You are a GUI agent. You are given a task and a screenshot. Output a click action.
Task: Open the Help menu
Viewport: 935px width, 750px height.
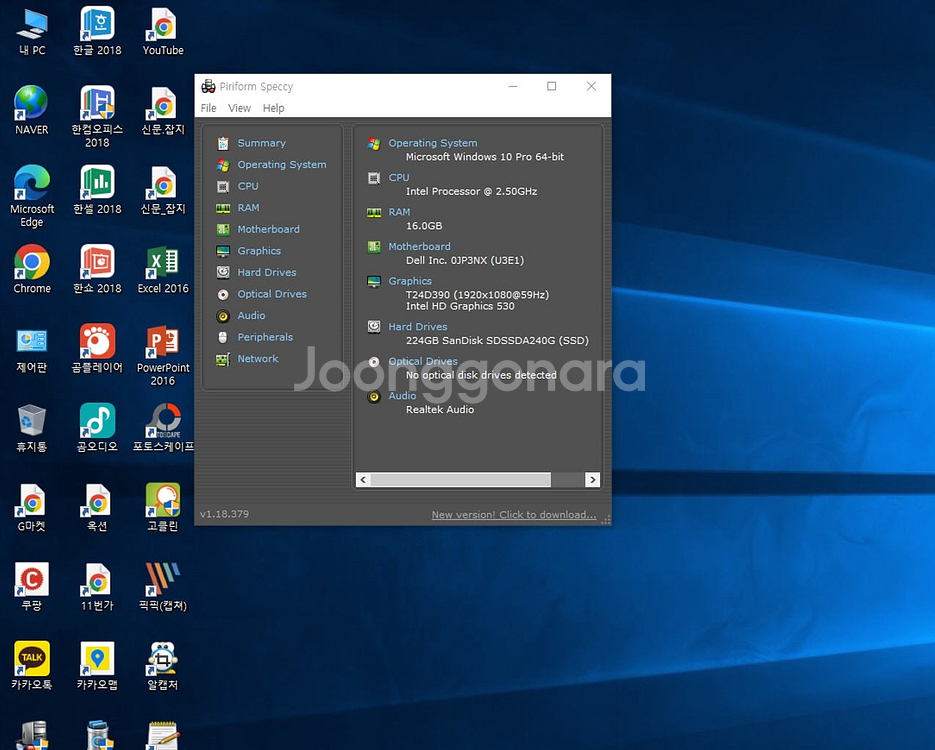coord(273,108)
